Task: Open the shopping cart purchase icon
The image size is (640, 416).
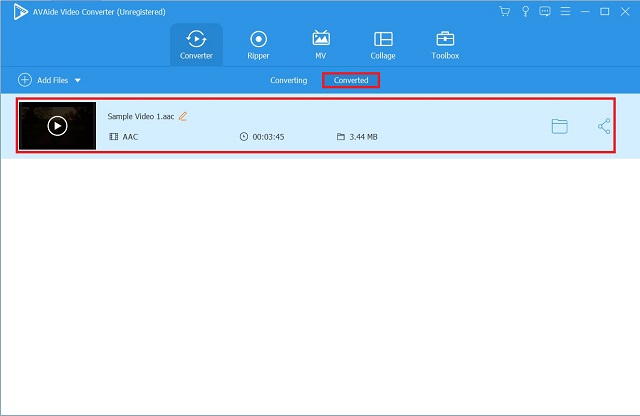Action: click(505, 11)
